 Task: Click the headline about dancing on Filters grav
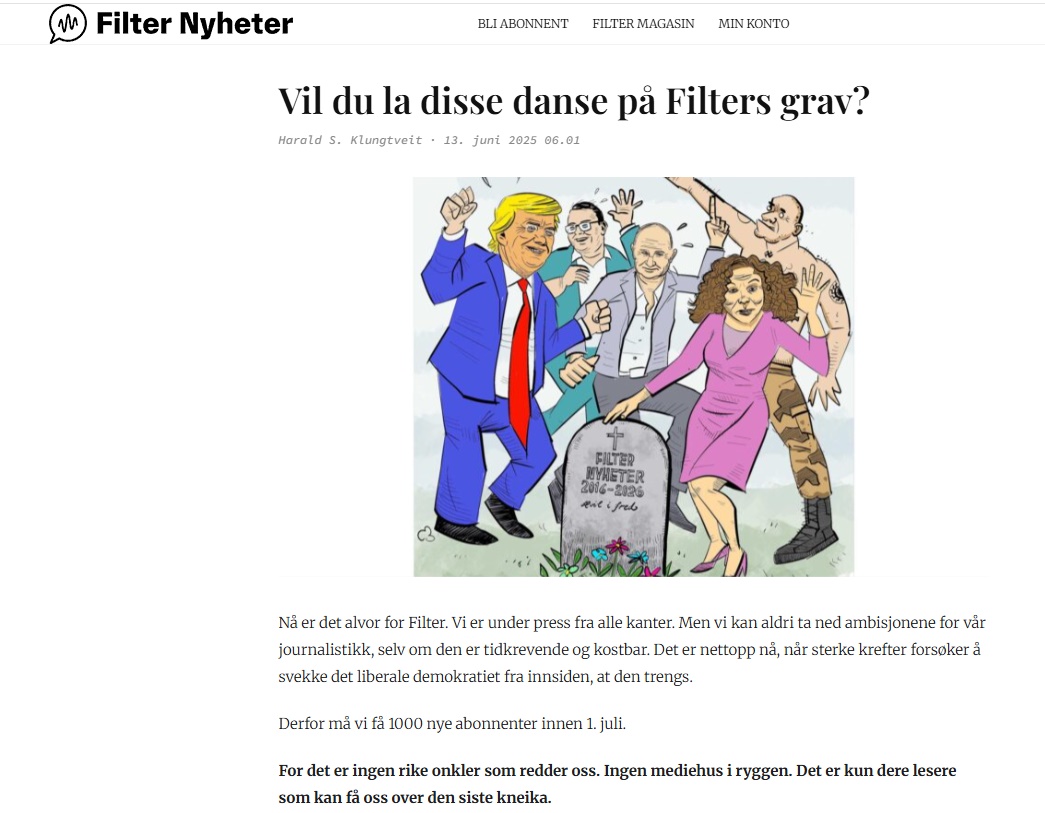(574, 101)
